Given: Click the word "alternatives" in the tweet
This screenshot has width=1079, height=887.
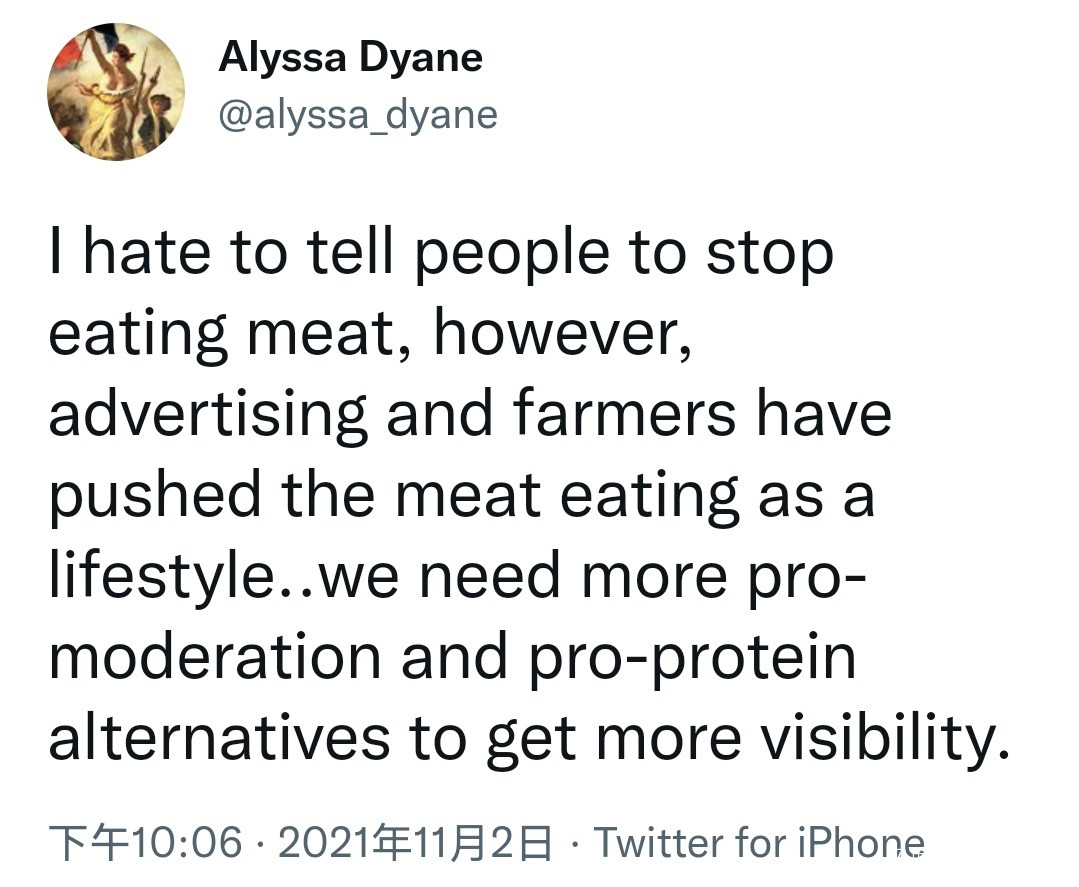Looking at the screenshot, I should (x=219, y=737).
